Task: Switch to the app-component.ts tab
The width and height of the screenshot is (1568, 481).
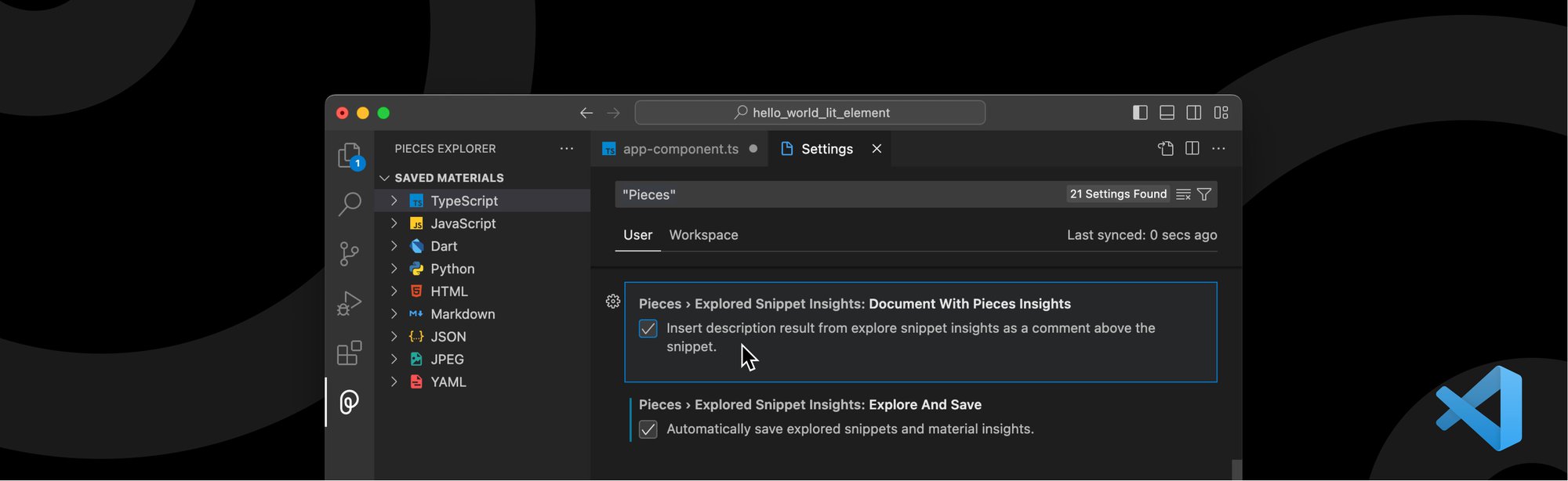Action: [680, 149]
